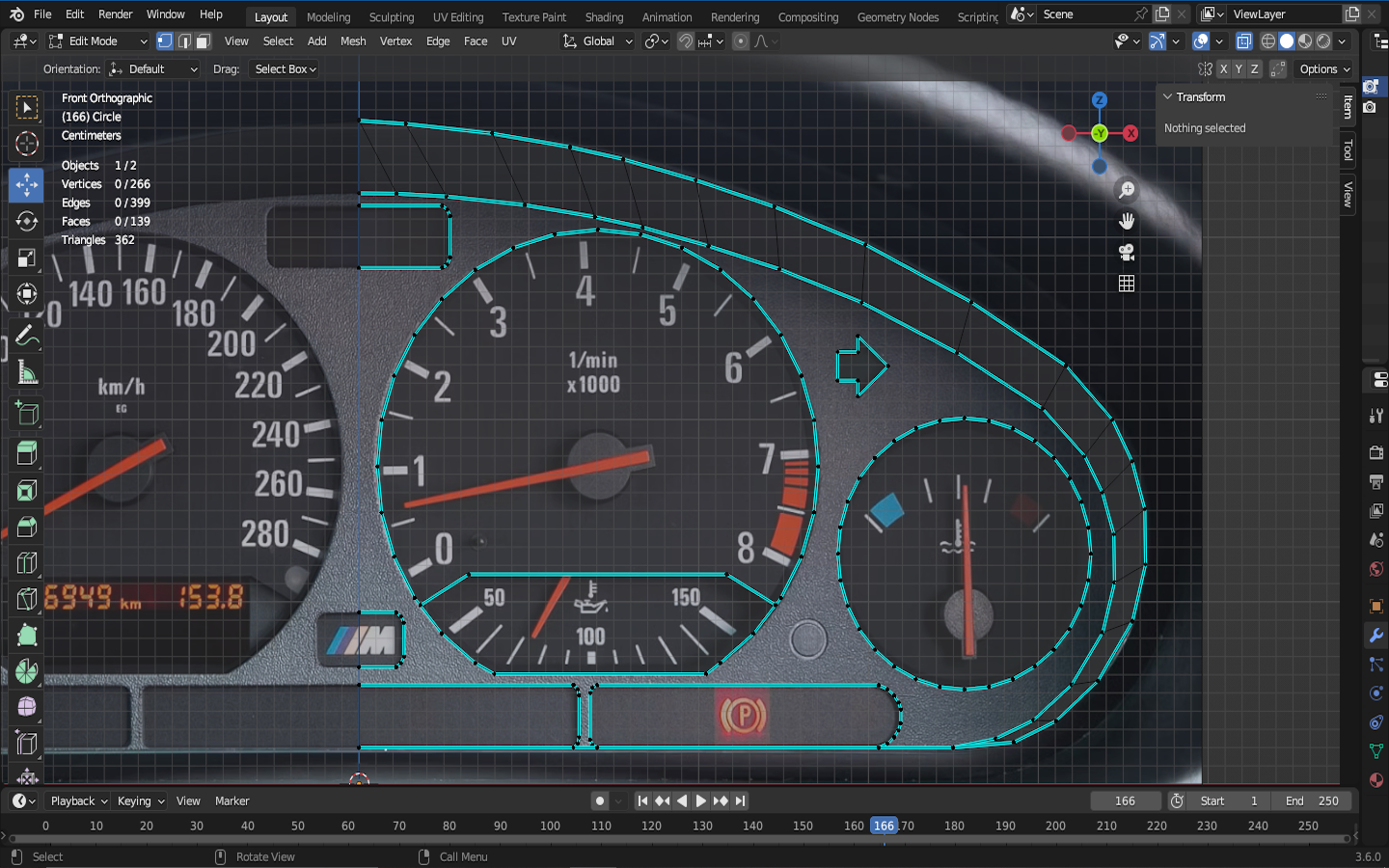Viewport: 1389px width, 868px height.
Task: Open the Orientation Default dropdown
Action: (153, 69)
